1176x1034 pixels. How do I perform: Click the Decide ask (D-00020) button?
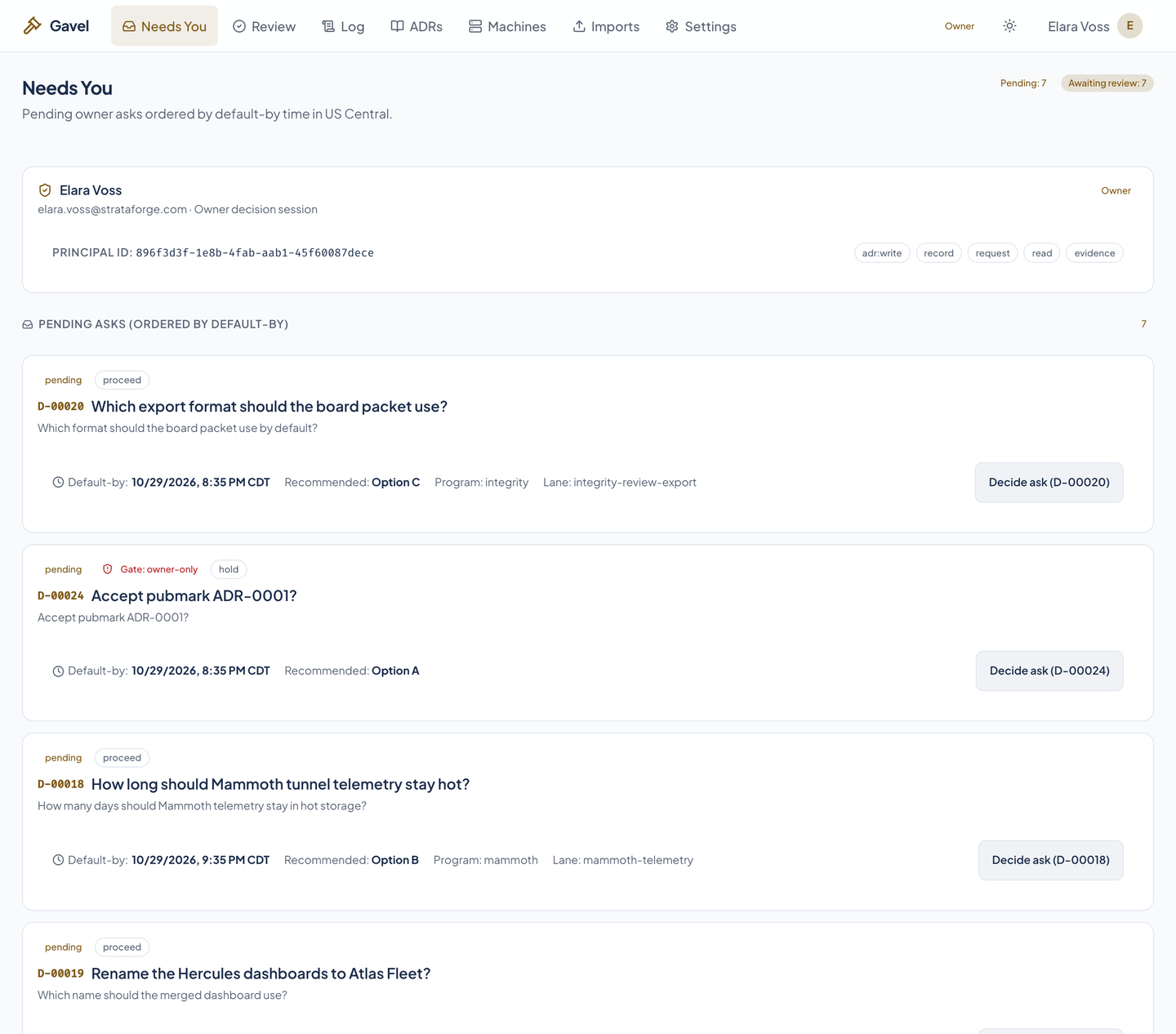1049,483
